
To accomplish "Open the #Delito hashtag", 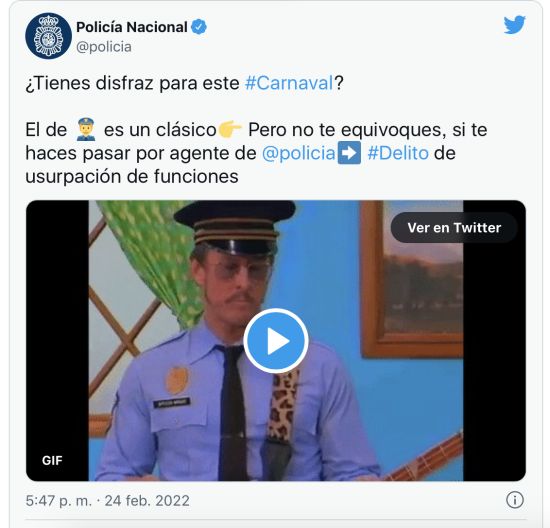I will click(398, 153).
